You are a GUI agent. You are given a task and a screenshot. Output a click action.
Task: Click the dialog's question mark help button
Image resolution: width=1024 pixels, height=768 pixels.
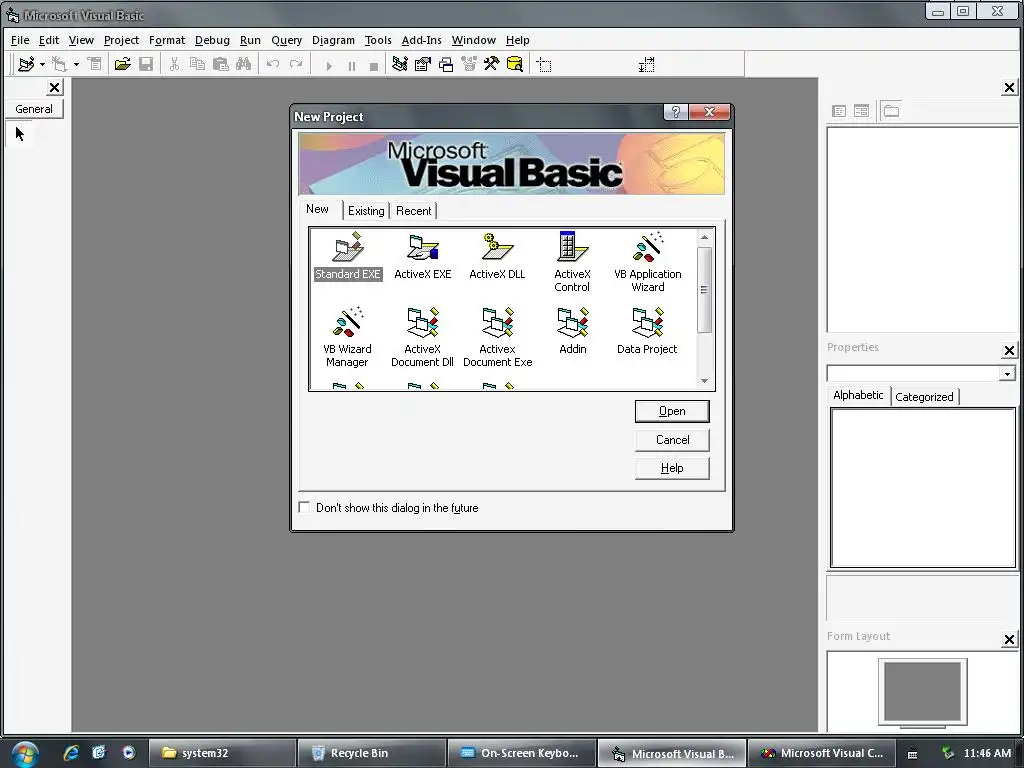[675, 112]
